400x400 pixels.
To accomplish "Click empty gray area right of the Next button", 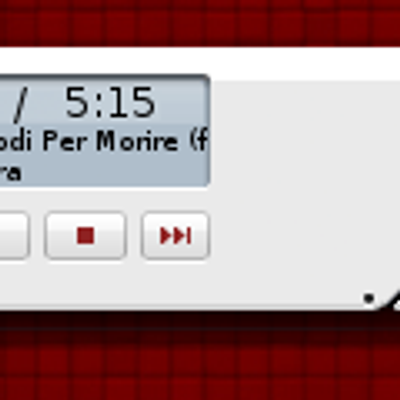I will click(x=300, y=235).
